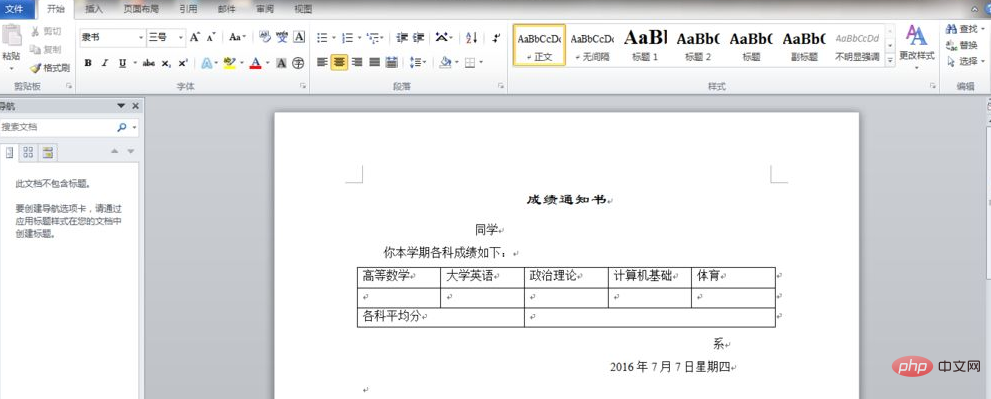Click the Numbering list icon
This screenshot has height=399, width=991.
pos(347,38)
